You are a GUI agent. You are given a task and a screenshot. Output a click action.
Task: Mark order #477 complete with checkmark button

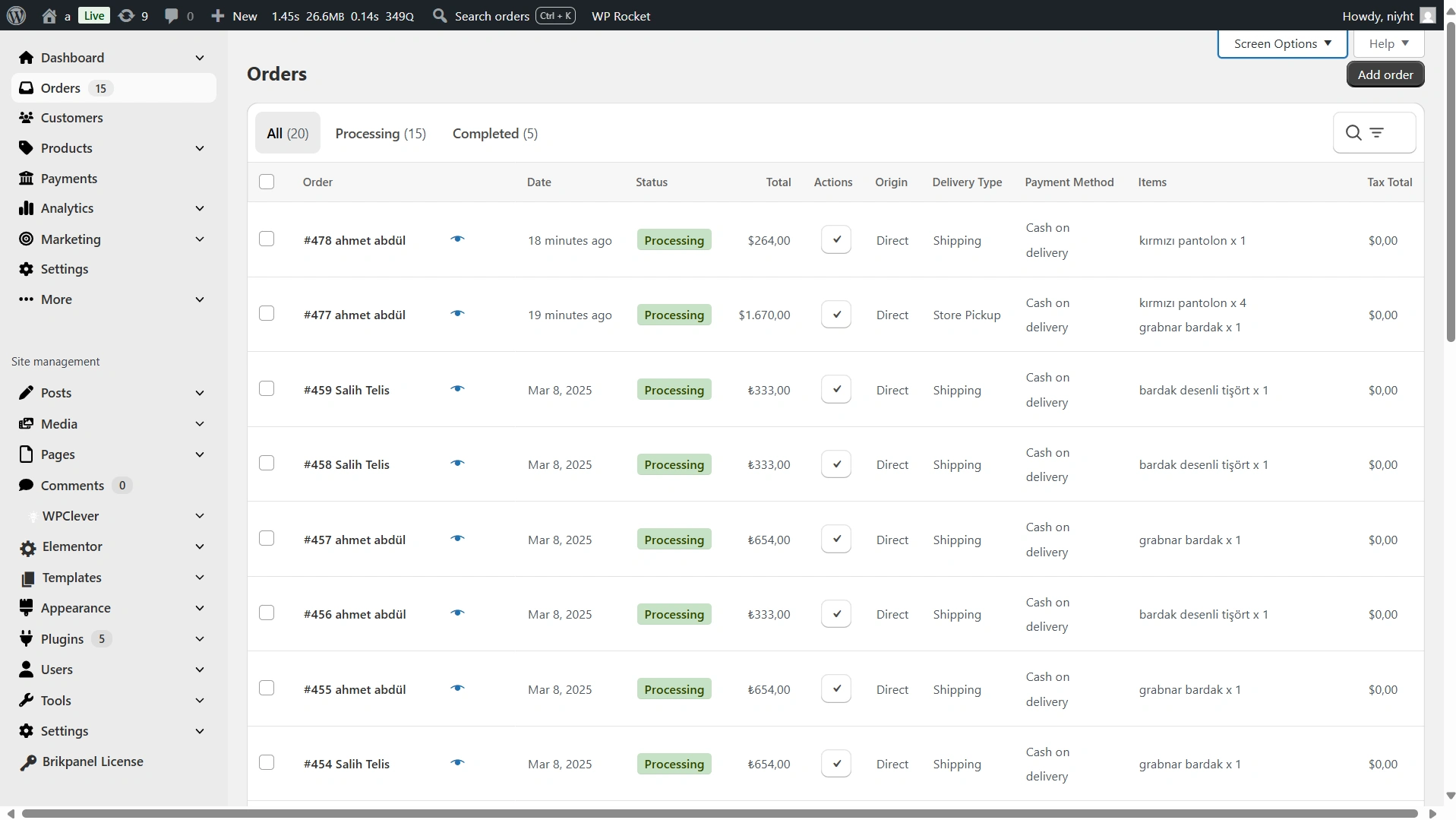835,315
